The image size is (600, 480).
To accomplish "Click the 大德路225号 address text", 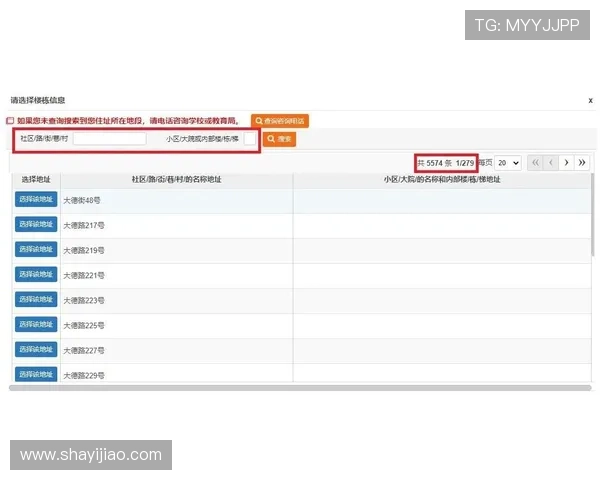I will (x=83, y=325).
